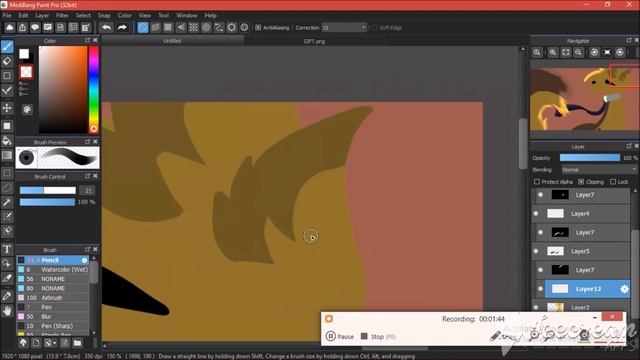Select the Watercolor (Wet) brush
This screenshot has height=360, width=640.
[53, 269]
